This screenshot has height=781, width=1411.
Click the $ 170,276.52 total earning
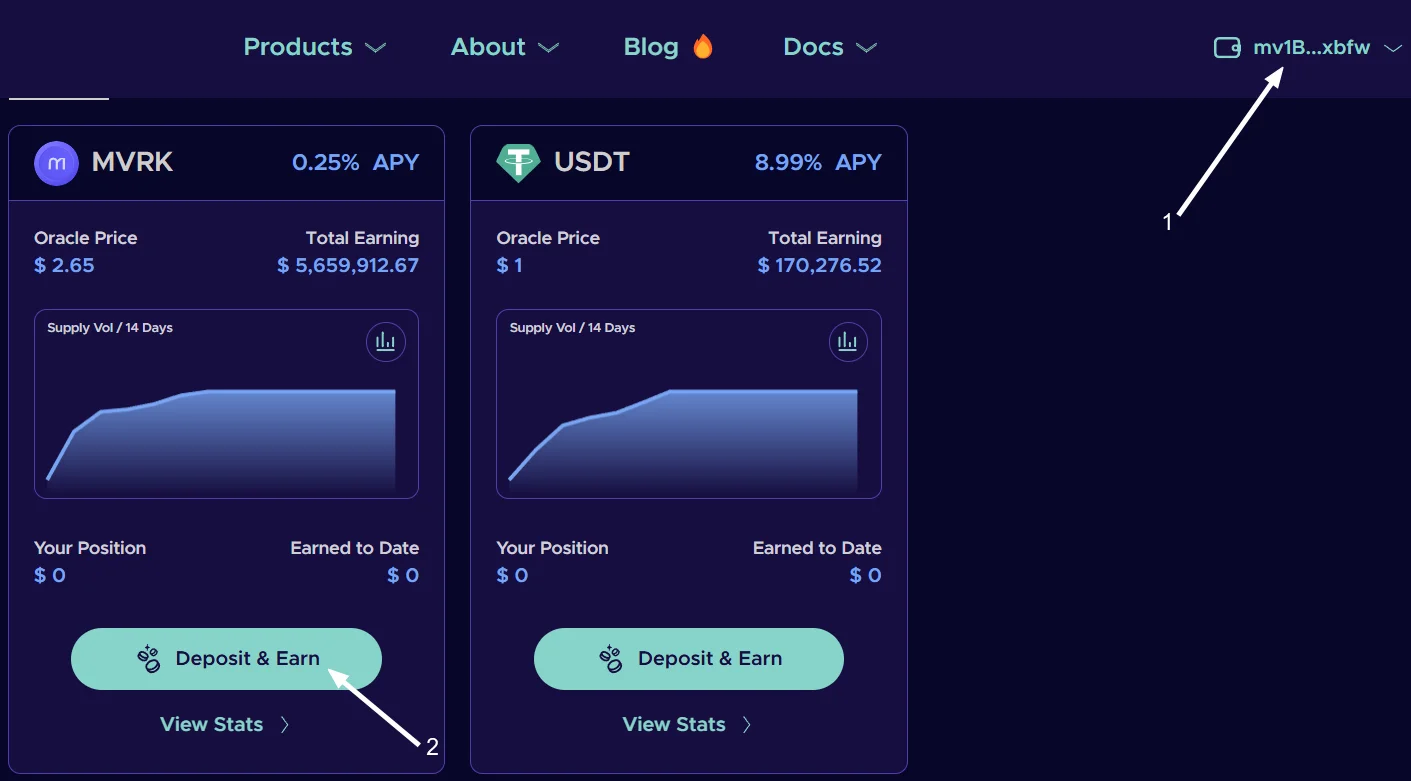[820, 265]
